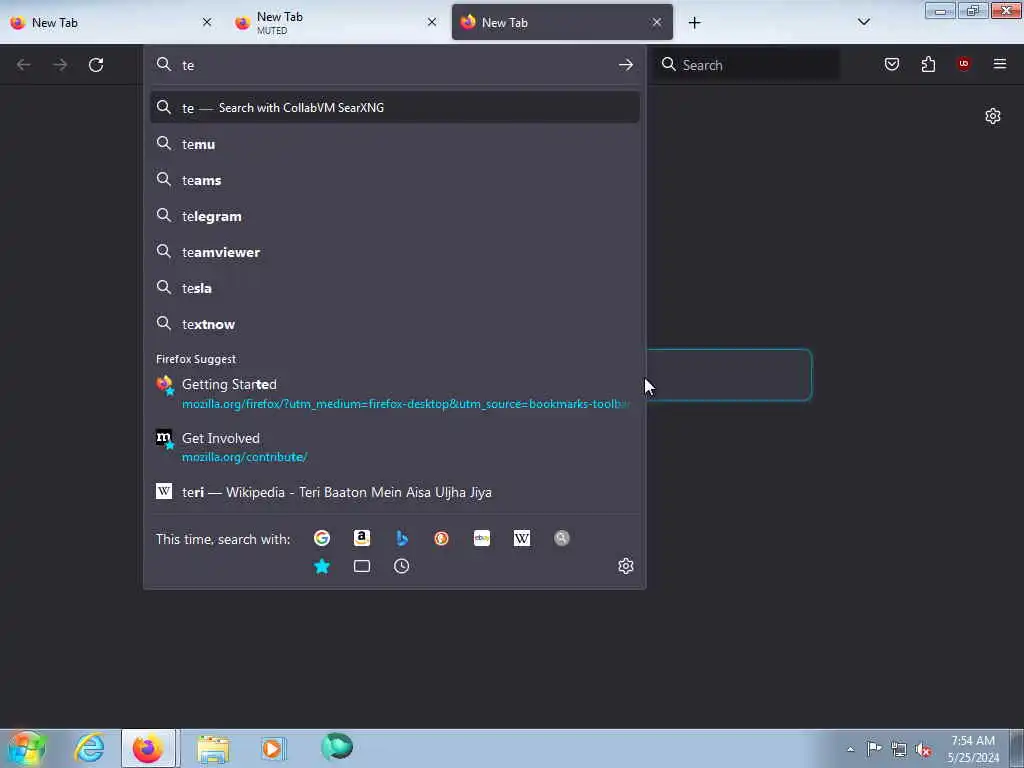Screen dimensions: 1024x768
Task: Click the address bar text field
Action: (x=394, y=65)
